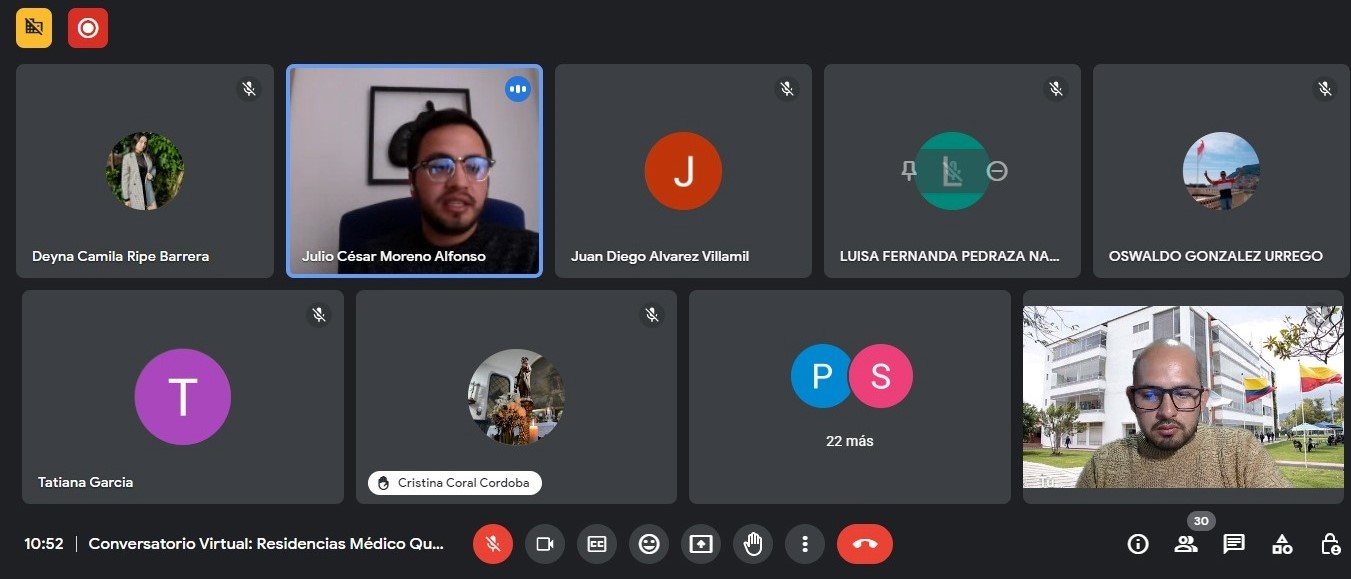Click the name 'OSWALDO GONZALEZ URREGO'
The height and width of the screenshot is (579, 1351).
tap(1216, 256)
